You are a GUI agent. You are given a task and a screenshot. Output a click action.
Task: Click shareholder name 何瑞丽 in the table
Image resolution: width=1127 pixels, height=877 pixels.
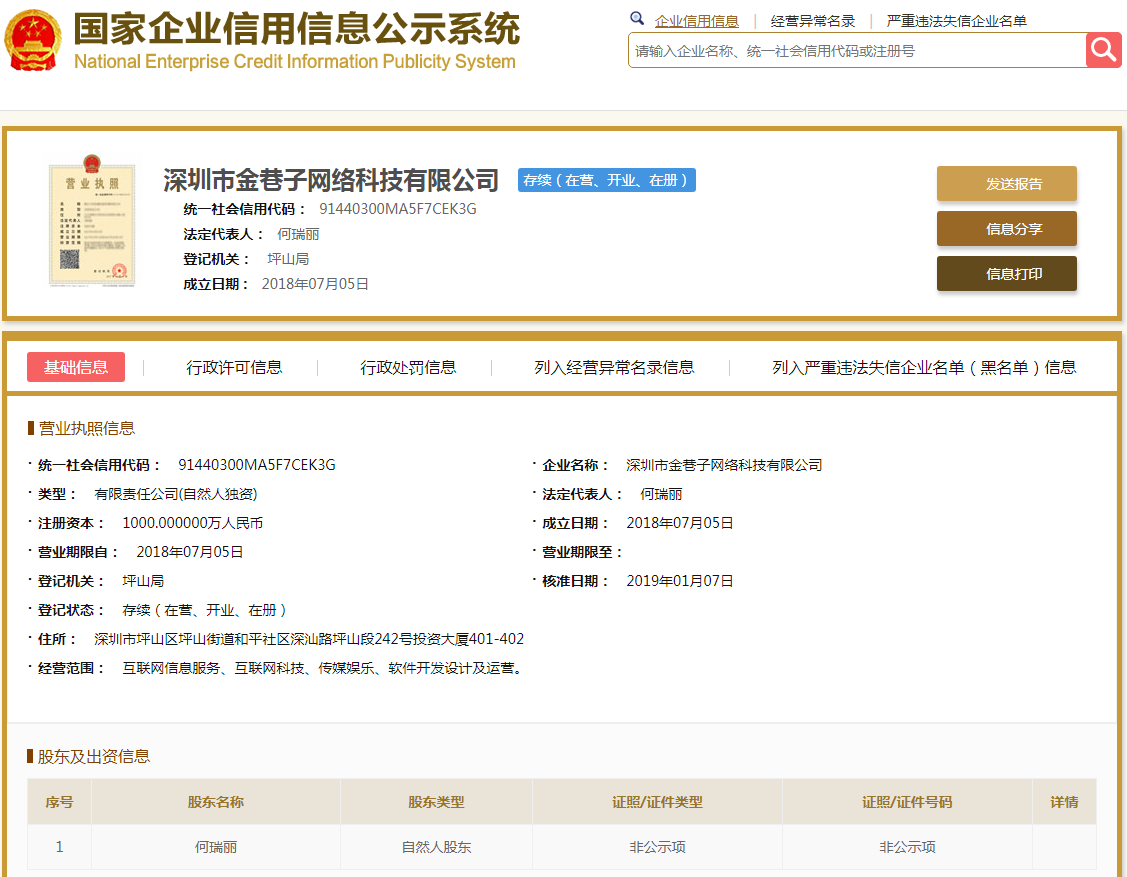(x=216, y=847)
